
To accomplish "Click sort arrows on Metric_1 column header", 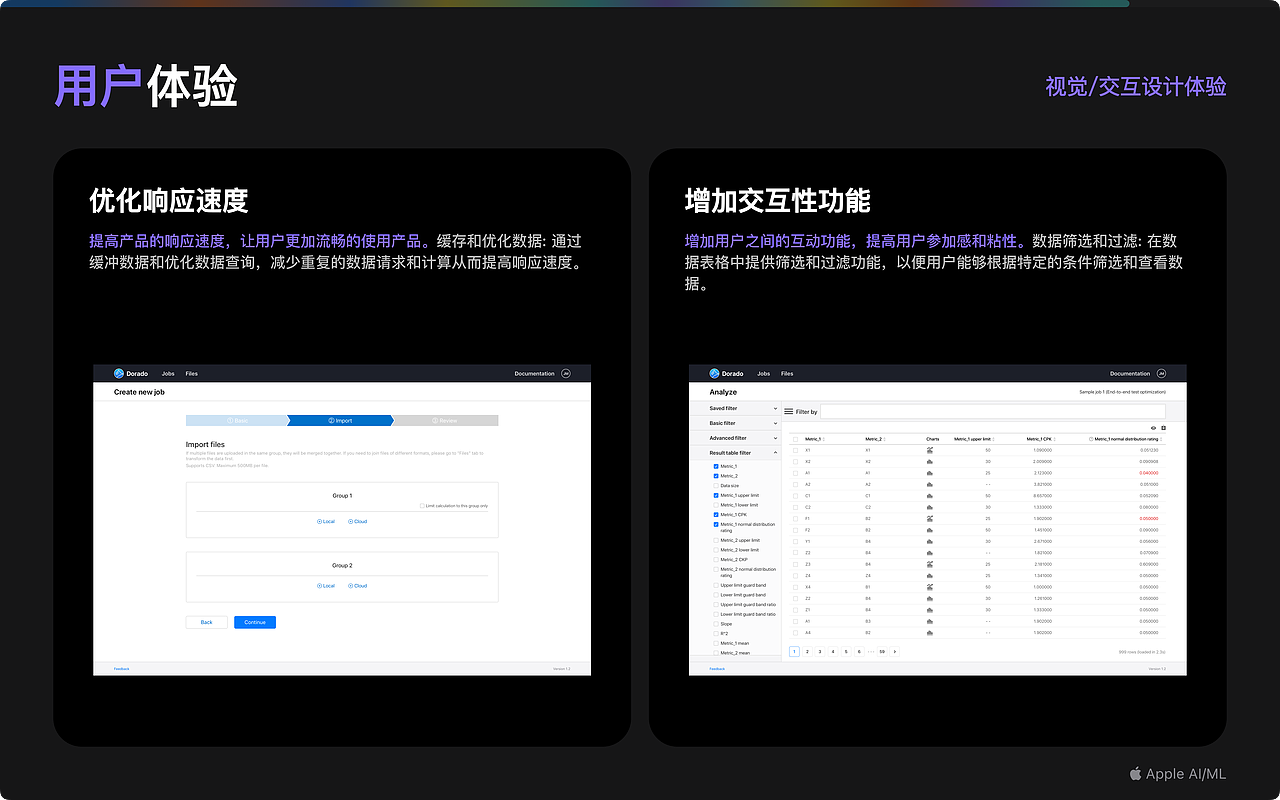I will point(824,439).
